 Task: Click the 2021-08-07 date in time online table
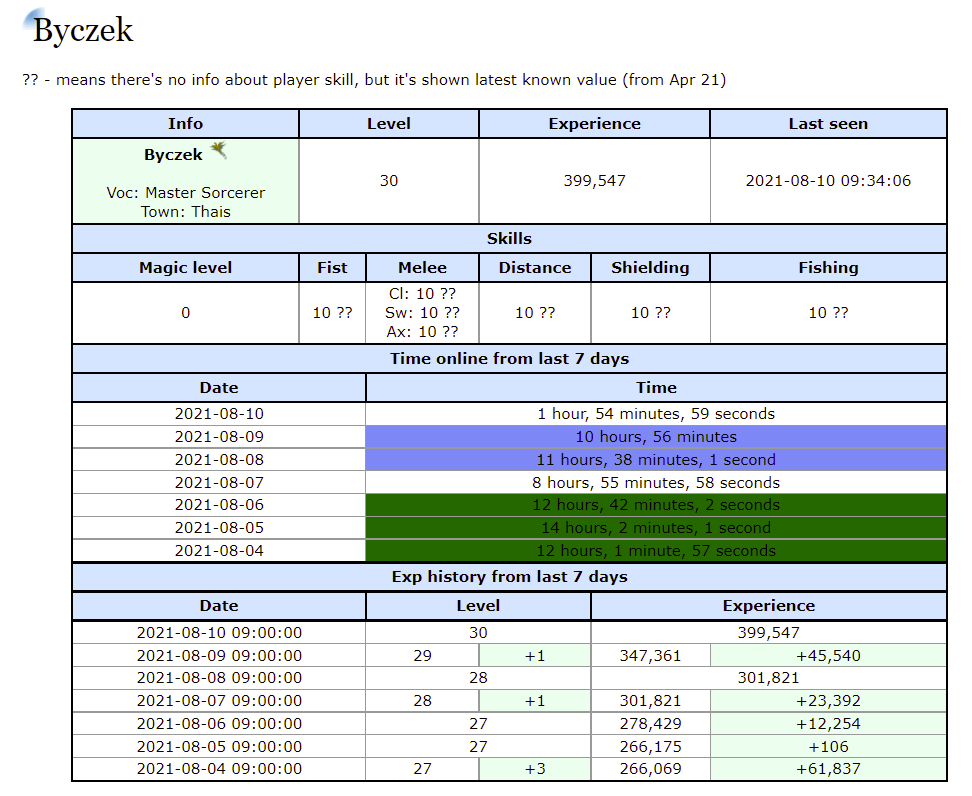click(x=219, y=483)
